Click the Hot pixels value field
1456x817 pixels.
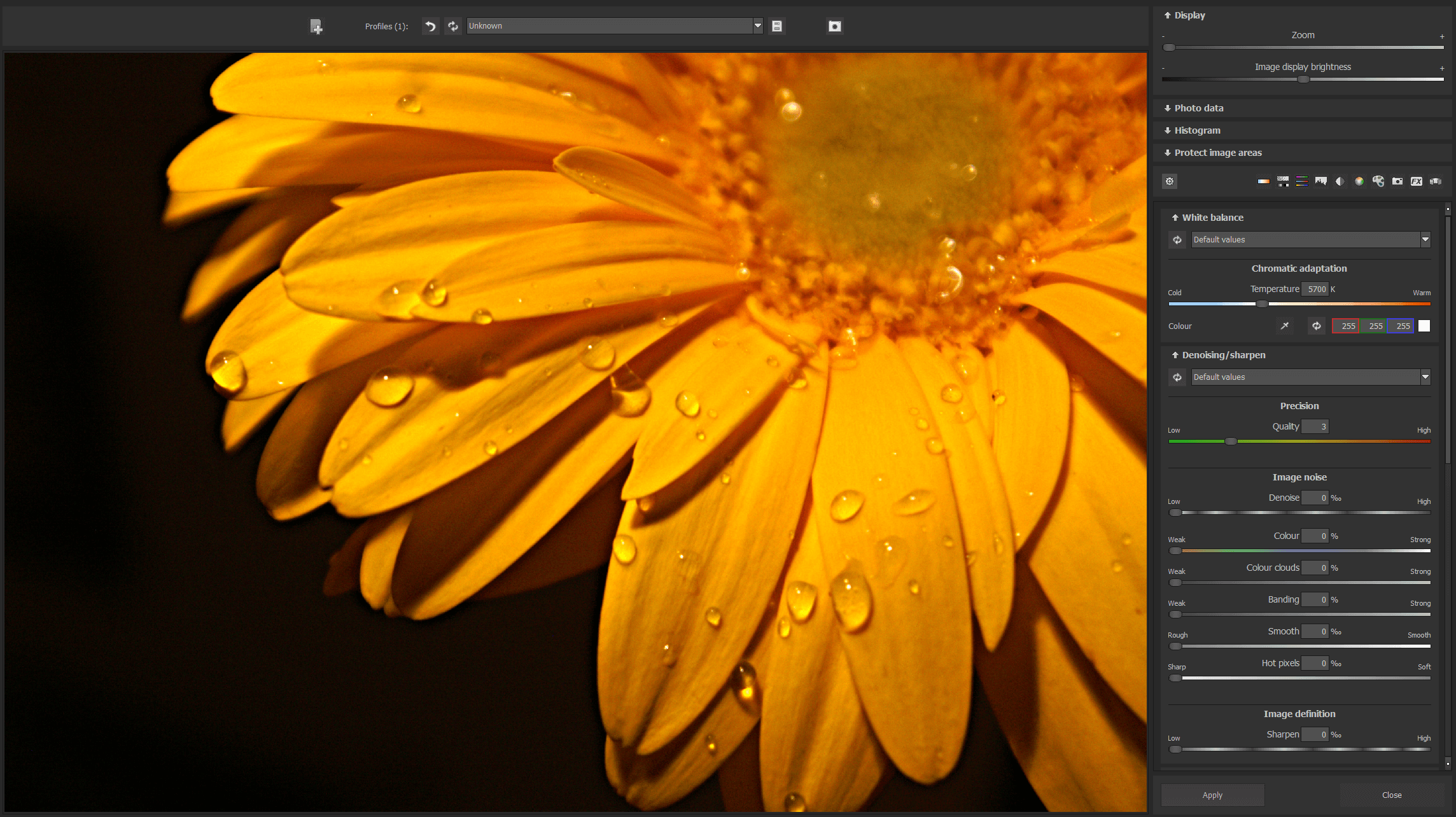[1315, 664]
